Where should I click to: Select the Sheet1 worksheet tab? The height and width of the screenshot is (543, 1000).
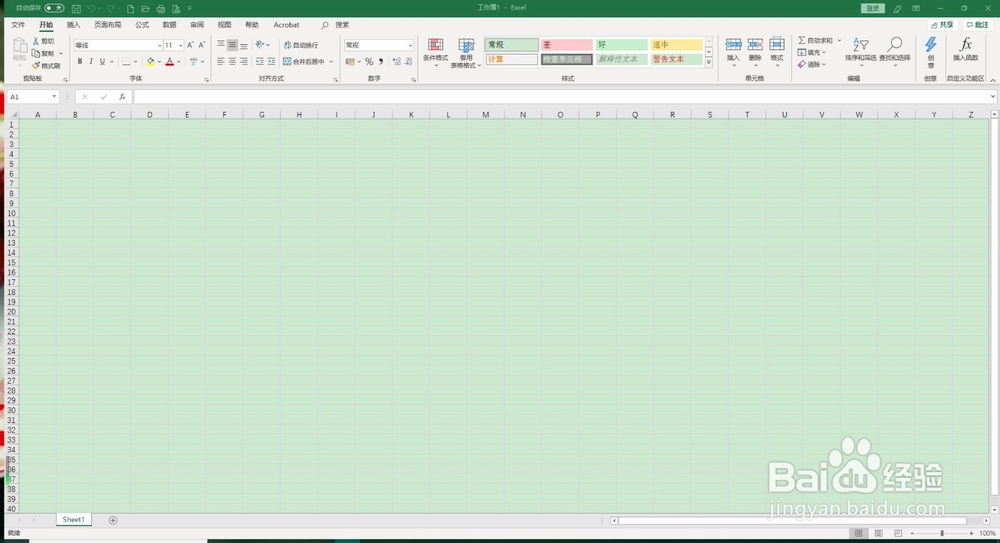pos(73,519)
